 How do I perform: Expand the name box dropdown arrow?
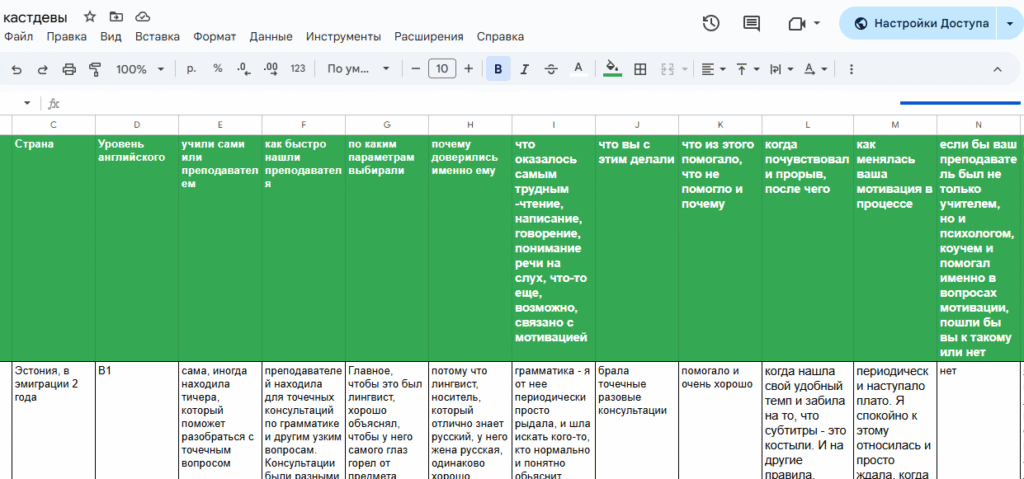coord(27,103)
